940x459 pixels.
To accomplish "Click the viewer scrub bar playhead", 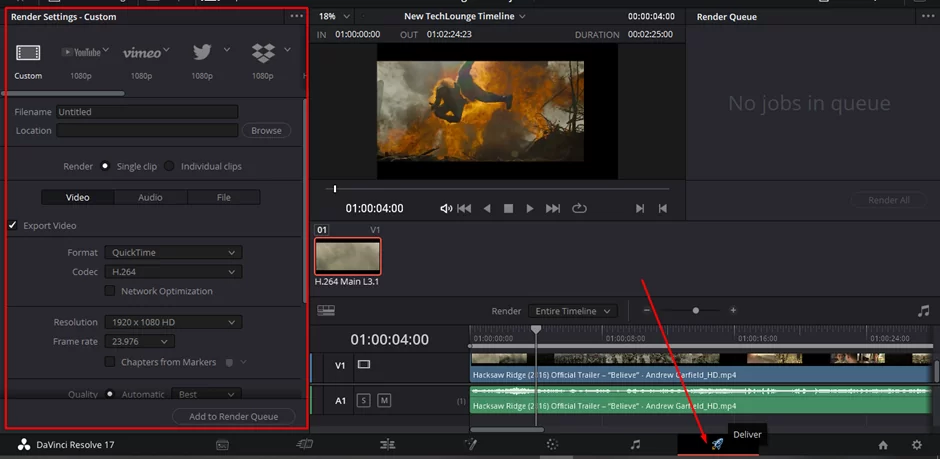I will pos(335,189).
